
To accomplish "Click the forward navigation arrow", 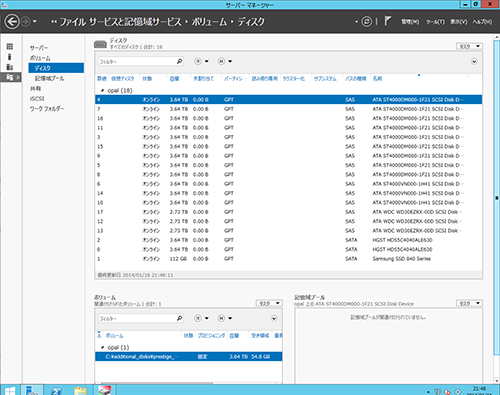I will pos(26,22).
